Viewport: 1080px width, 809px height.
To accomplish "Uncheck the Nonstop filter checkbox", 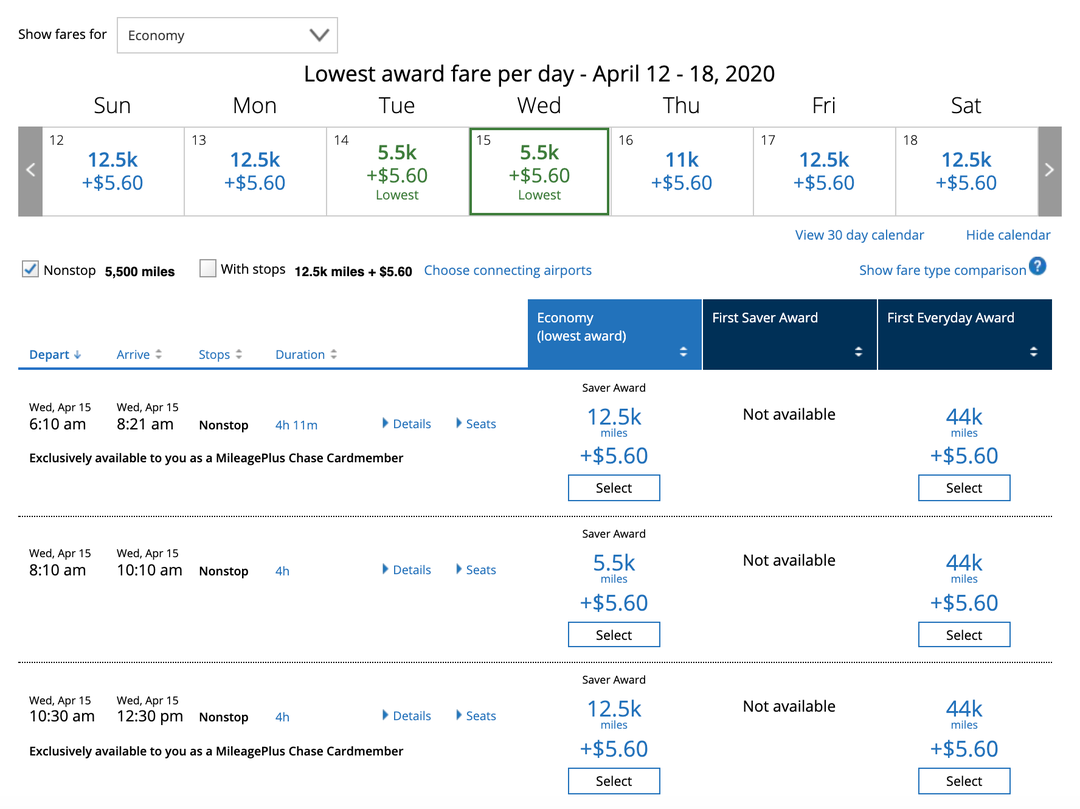I will tap(29, 268).
